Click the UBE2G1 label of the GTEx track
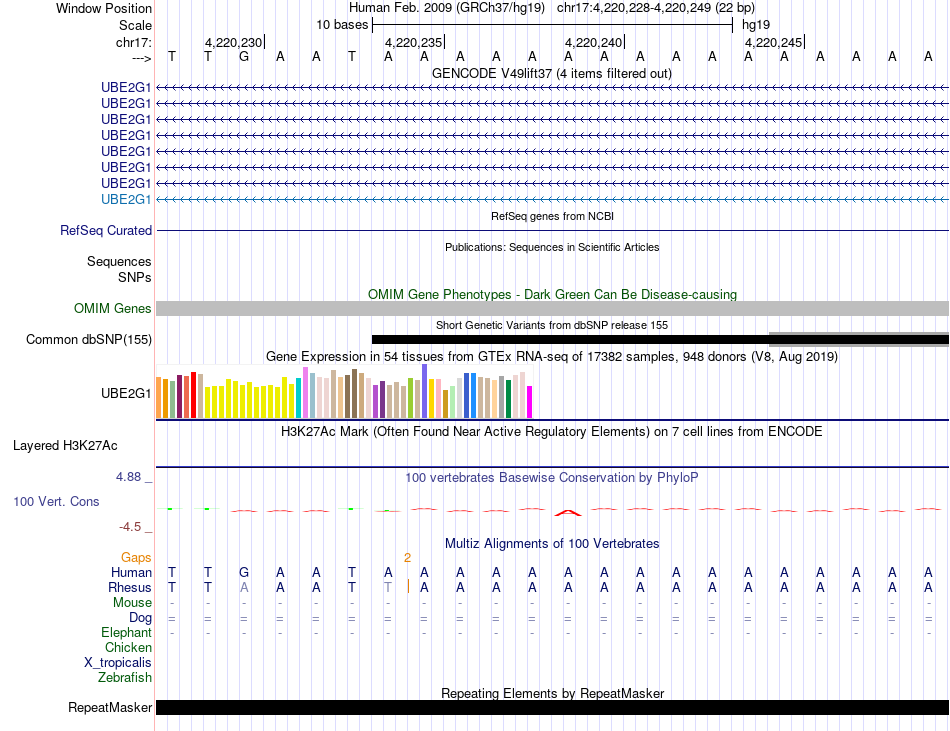 [x=125, y=394]
